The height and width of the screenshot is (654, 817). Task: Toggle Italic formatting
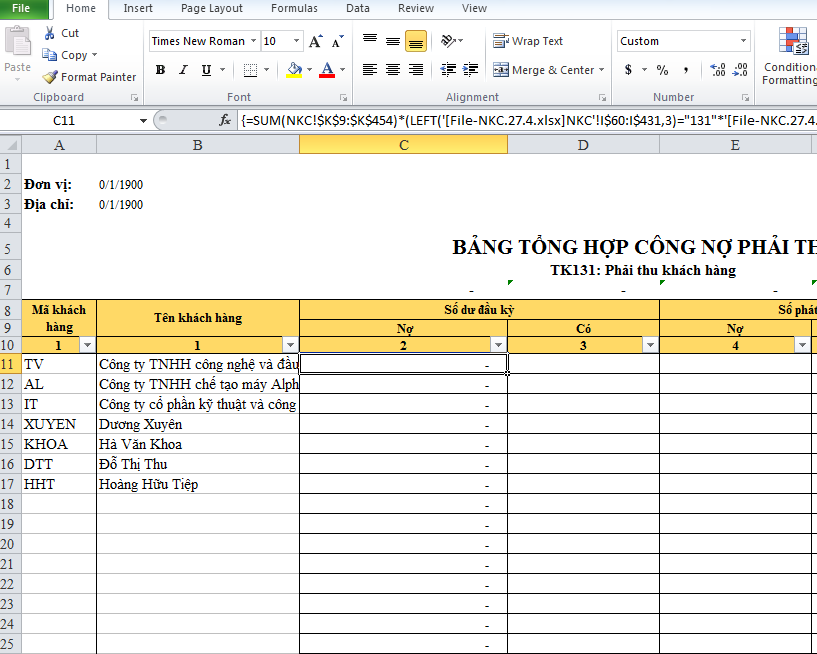click(183, 70)
